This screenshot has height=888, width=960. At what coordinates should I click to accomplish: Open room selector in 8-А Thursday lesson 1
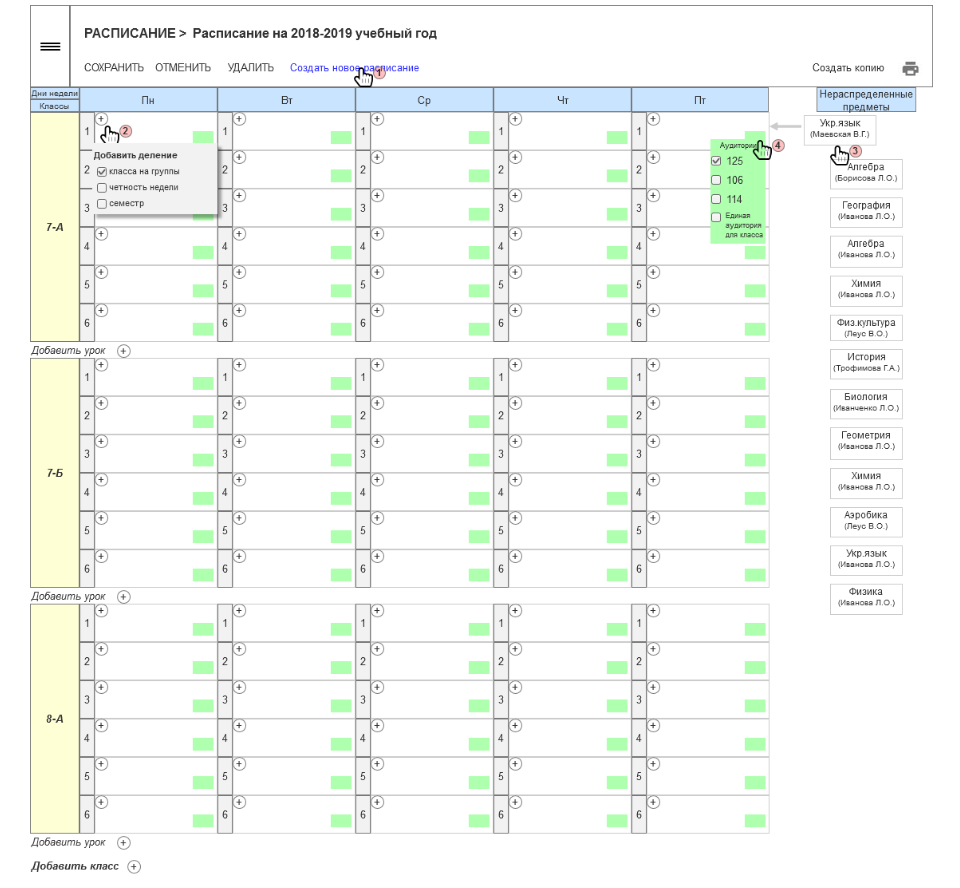617,629
